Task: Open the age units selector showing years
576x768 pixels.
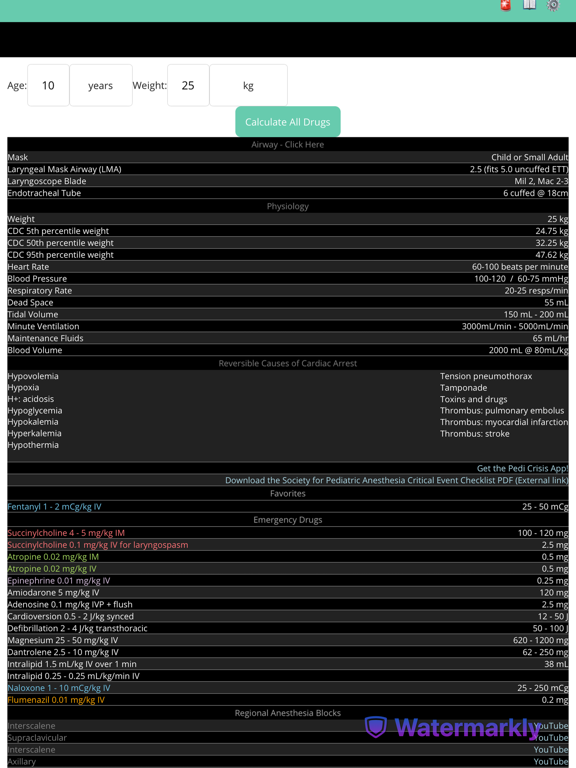Action: point(101,85)
